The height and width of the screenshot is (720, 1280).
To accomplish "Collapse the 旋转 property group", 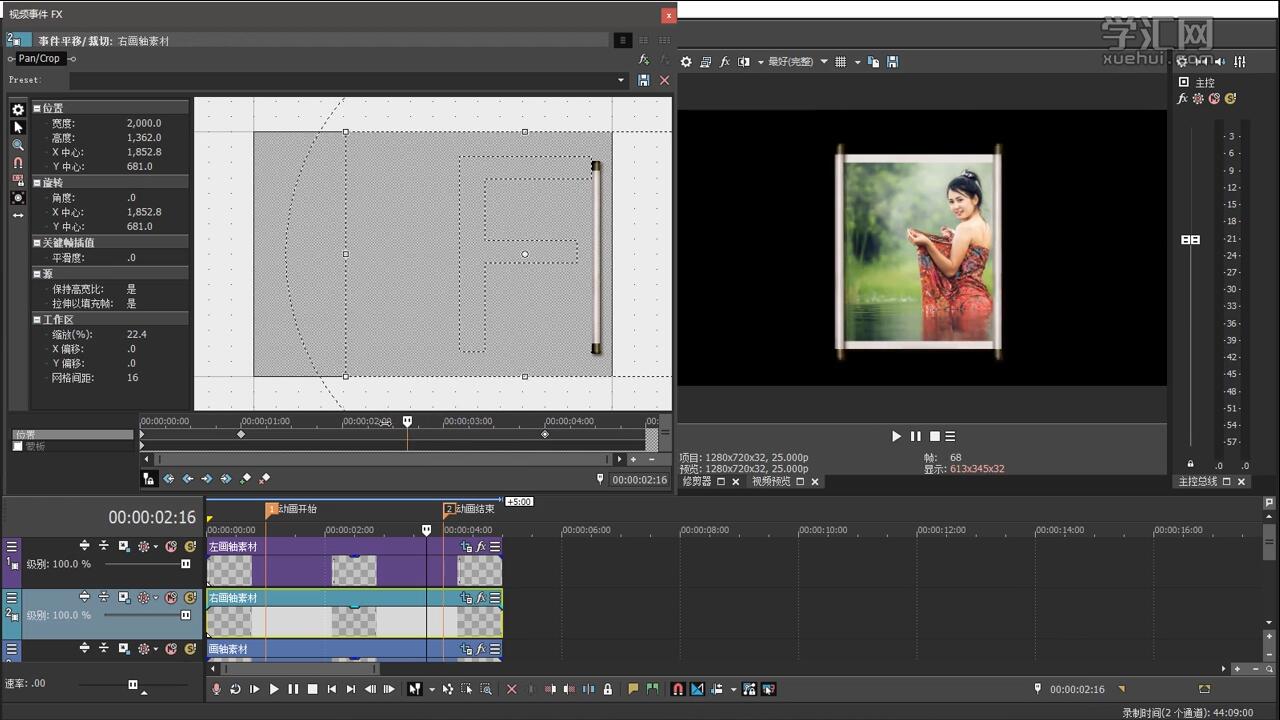I will coord(37,183).
